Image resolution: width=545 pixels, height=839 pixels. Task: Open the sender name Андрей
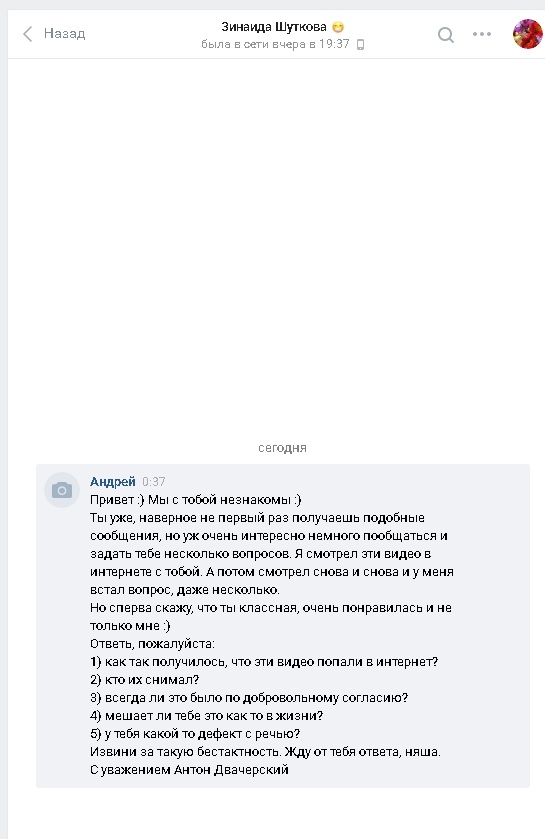112,482
